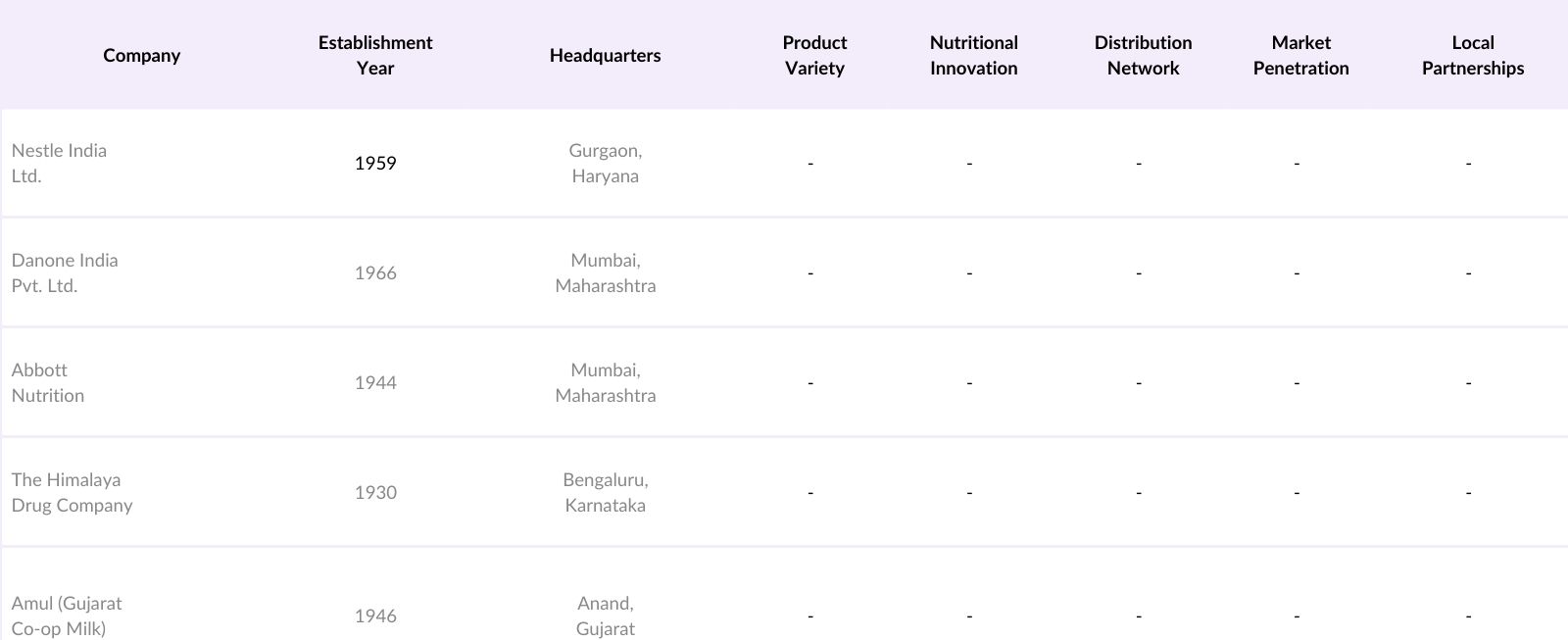Click Nestle's Product Variety dash cell
The image size is (1568, 640).
[810, 163]
